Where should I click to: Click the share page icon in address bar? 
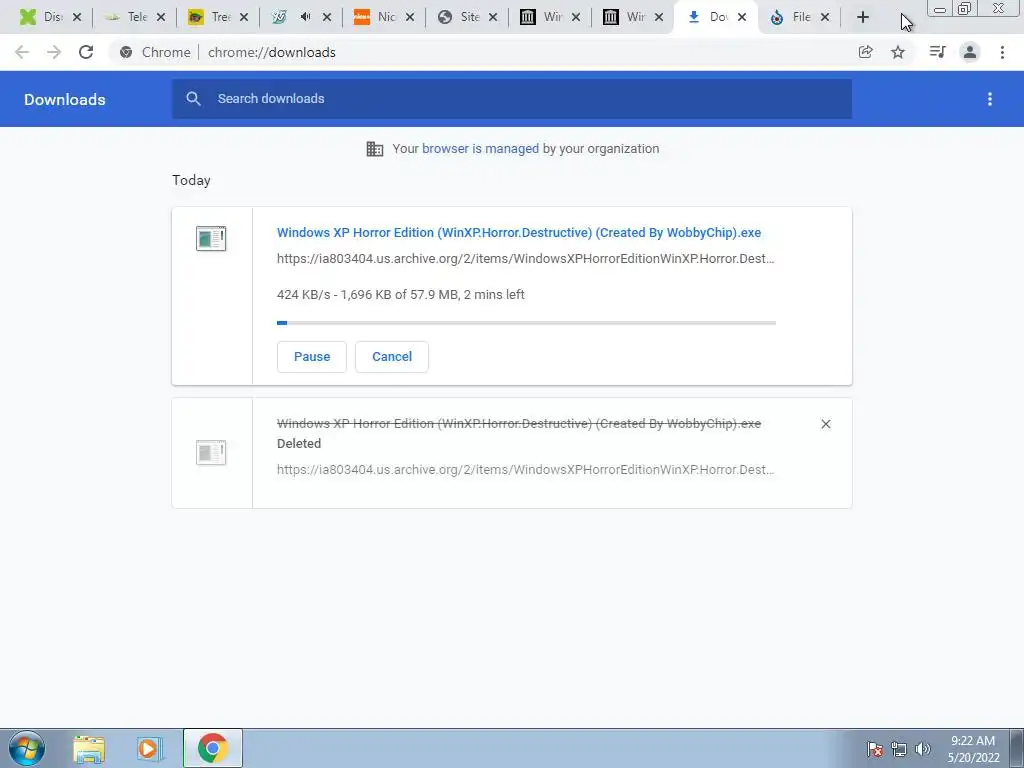865,52
